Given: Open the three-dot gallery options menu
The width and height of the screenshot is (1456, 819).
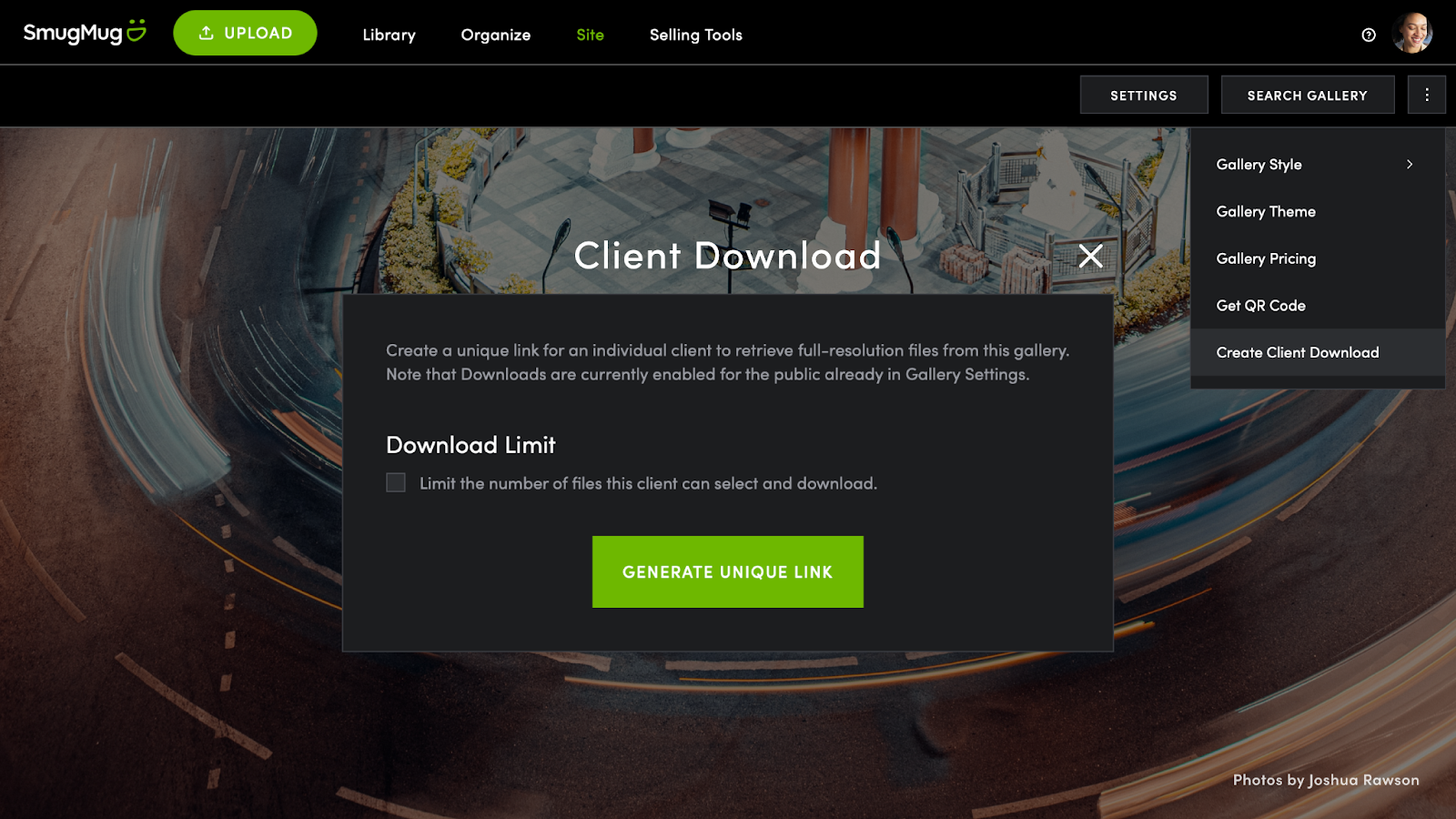Looking at the screenshot, I should click(x=1426, y=94).
